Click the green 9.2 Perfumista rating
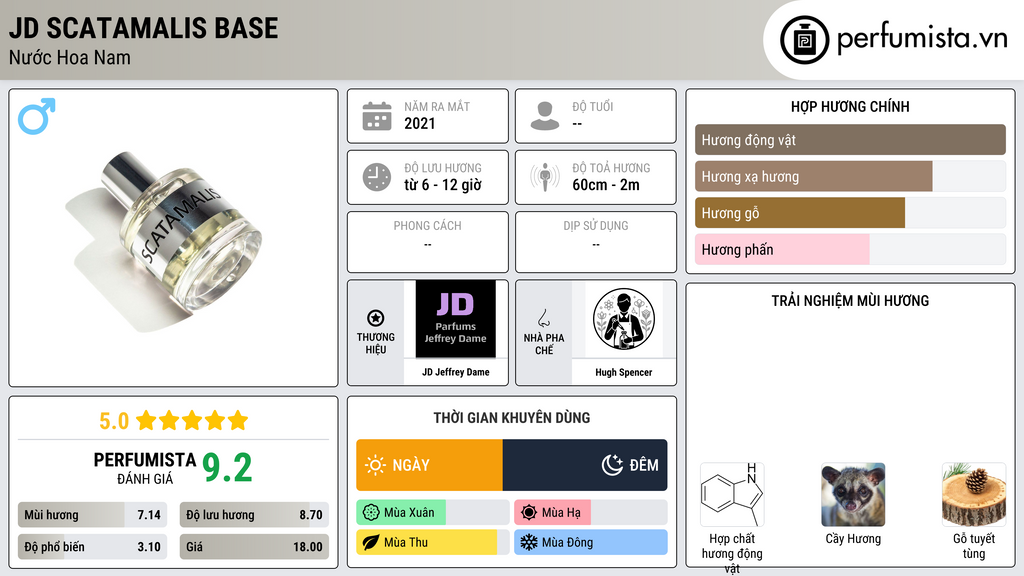Viewport: 1024px width, 576px height. 227,468
